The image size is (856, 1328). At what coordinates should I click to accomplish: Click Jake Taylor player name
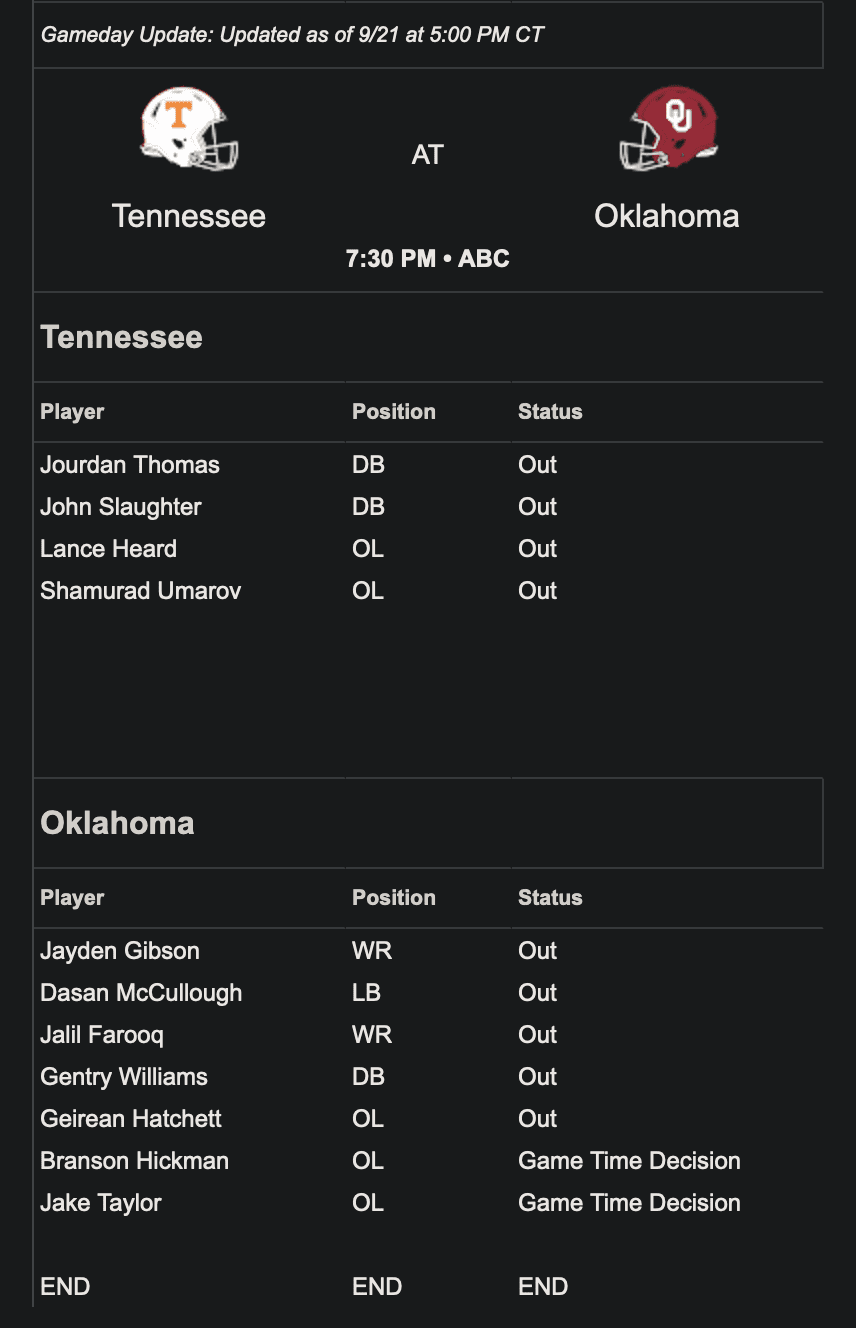(x=101, y=1203)
